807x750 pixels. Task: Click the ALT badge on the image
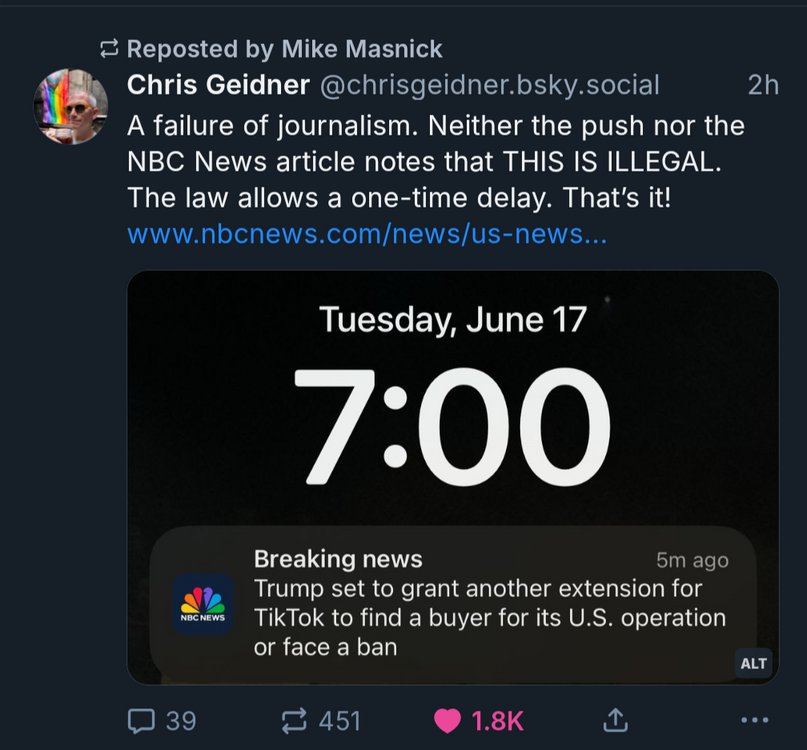(x=753, y=664)
